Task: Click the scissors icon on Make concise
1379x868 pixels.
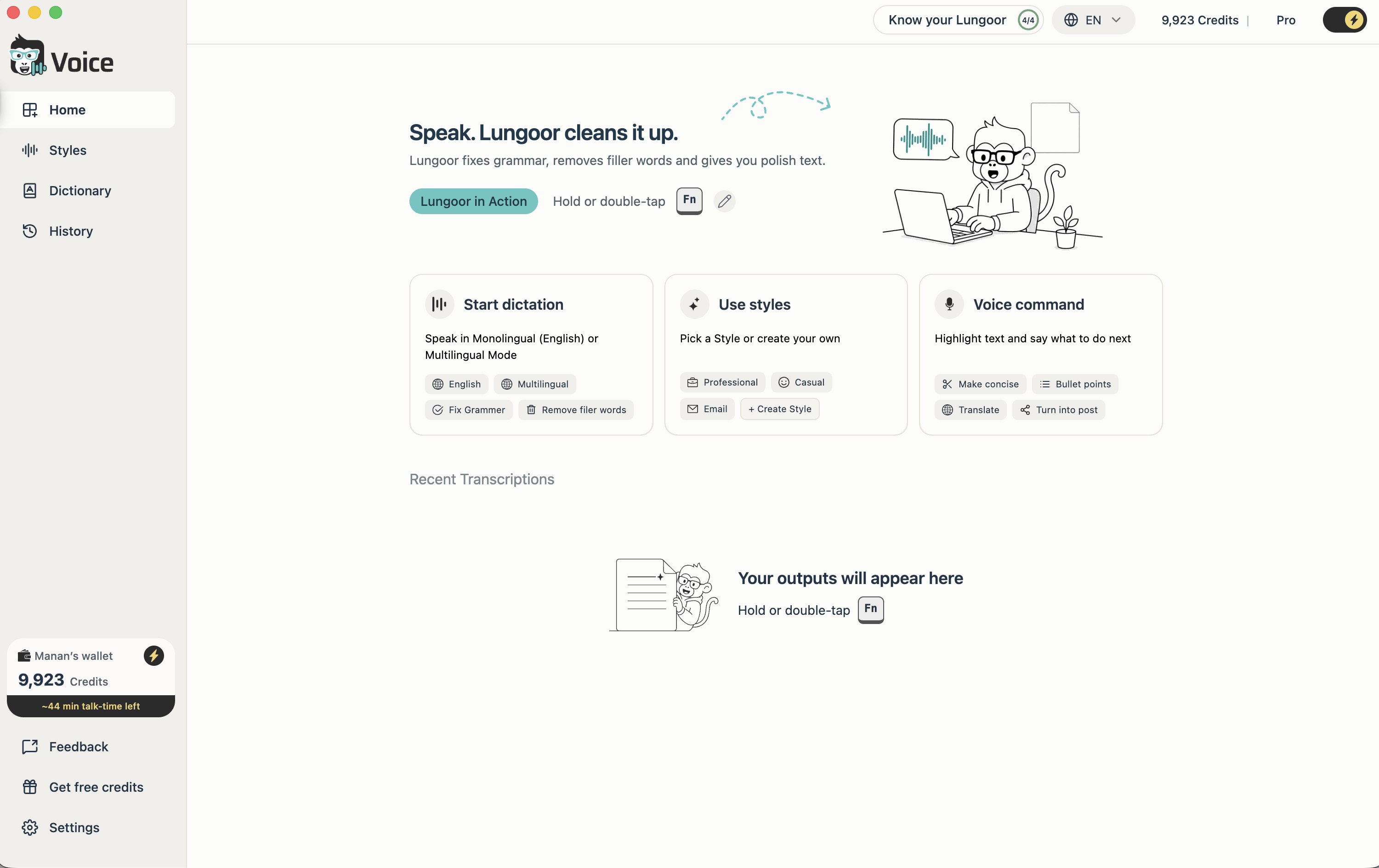Action: (x=947, y=384)
